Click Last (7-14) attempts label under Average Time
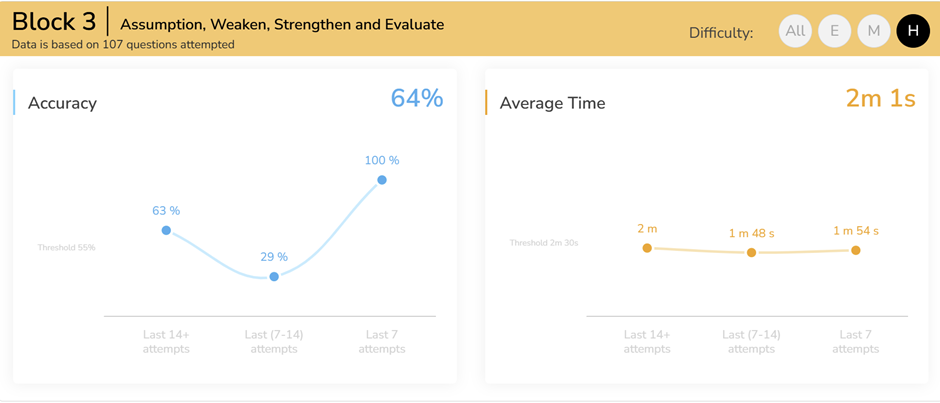 point(751,342)
